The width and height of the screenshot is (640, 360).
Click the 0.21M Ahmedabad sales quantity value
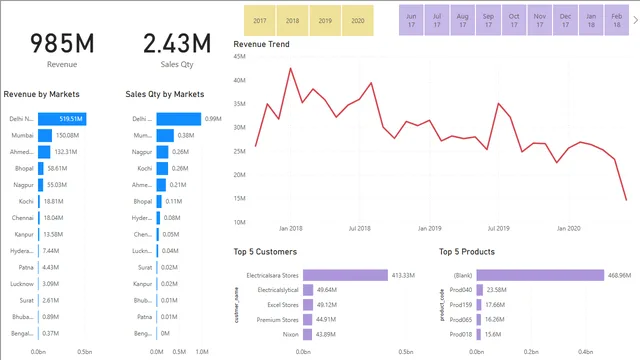[x=178, y=185]
